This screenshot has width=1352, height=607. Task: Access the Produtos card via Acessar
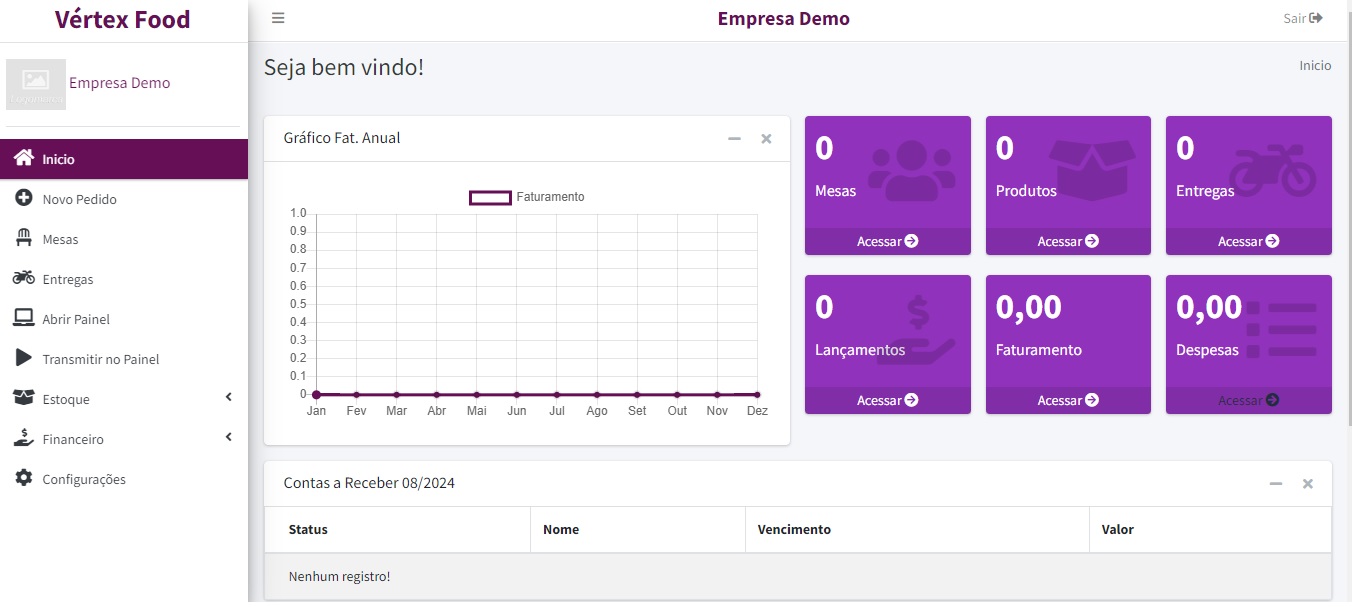click(x=1067, y=241)
